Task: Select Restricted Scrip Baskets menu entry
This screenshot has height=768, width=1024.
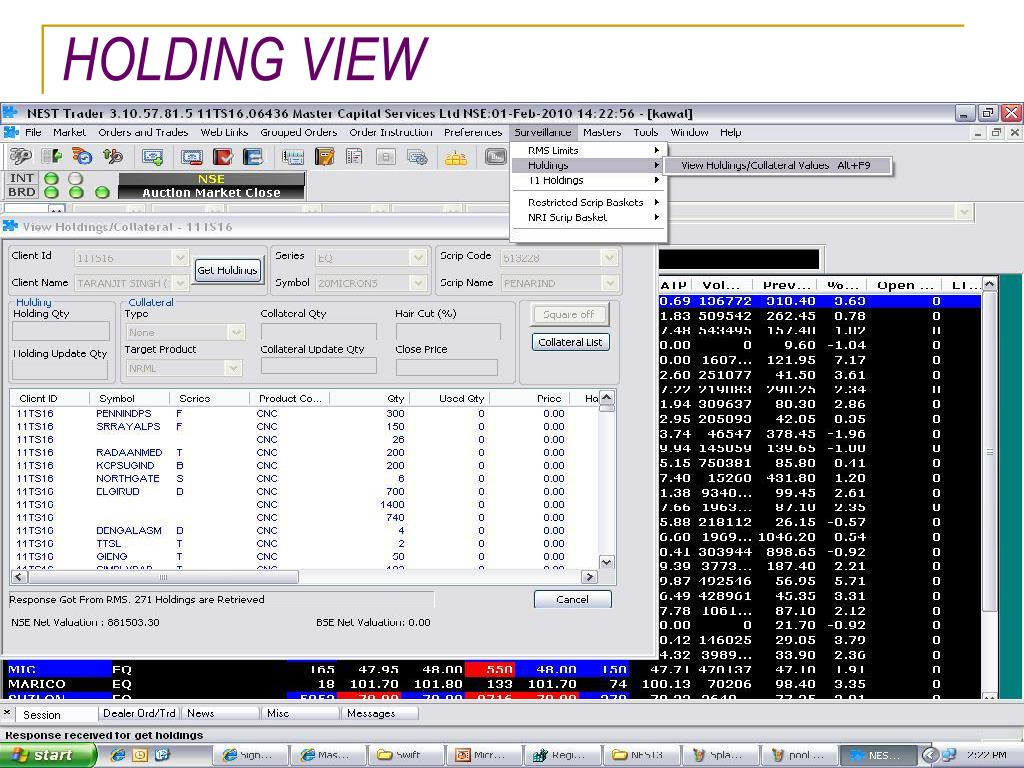Action: coord(588,202)
